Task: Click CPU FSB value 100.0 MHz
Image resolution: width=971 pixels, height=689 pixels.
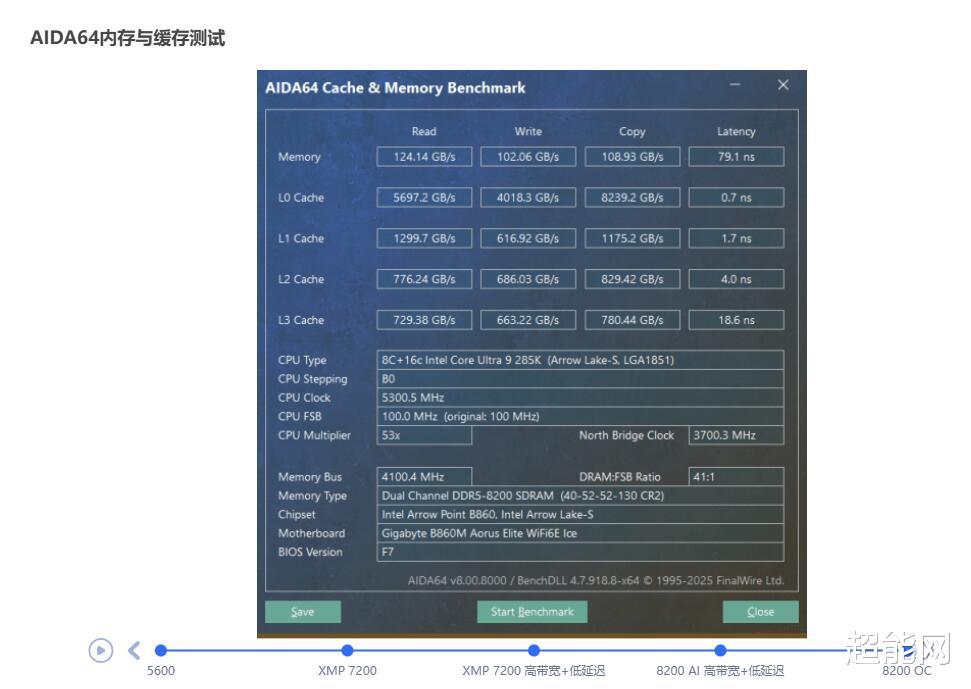Action: pos(580,416)
